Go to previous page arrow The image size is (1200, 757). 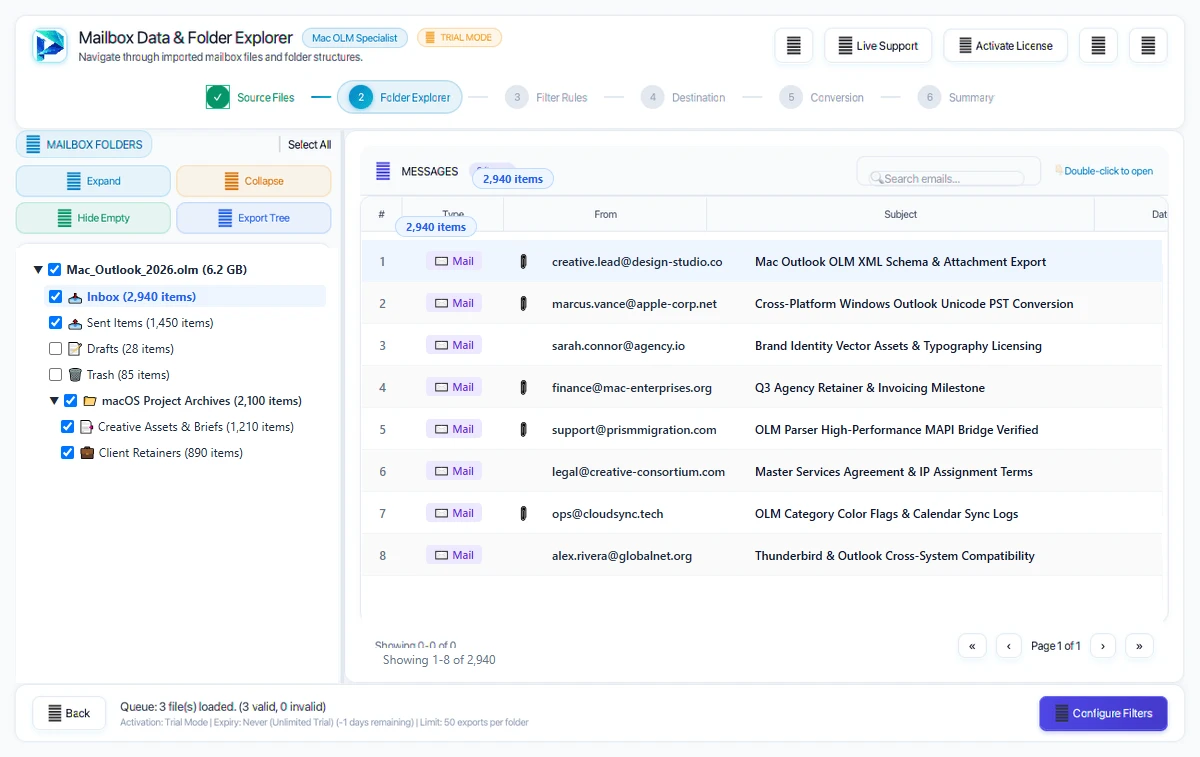point(1009,646)
